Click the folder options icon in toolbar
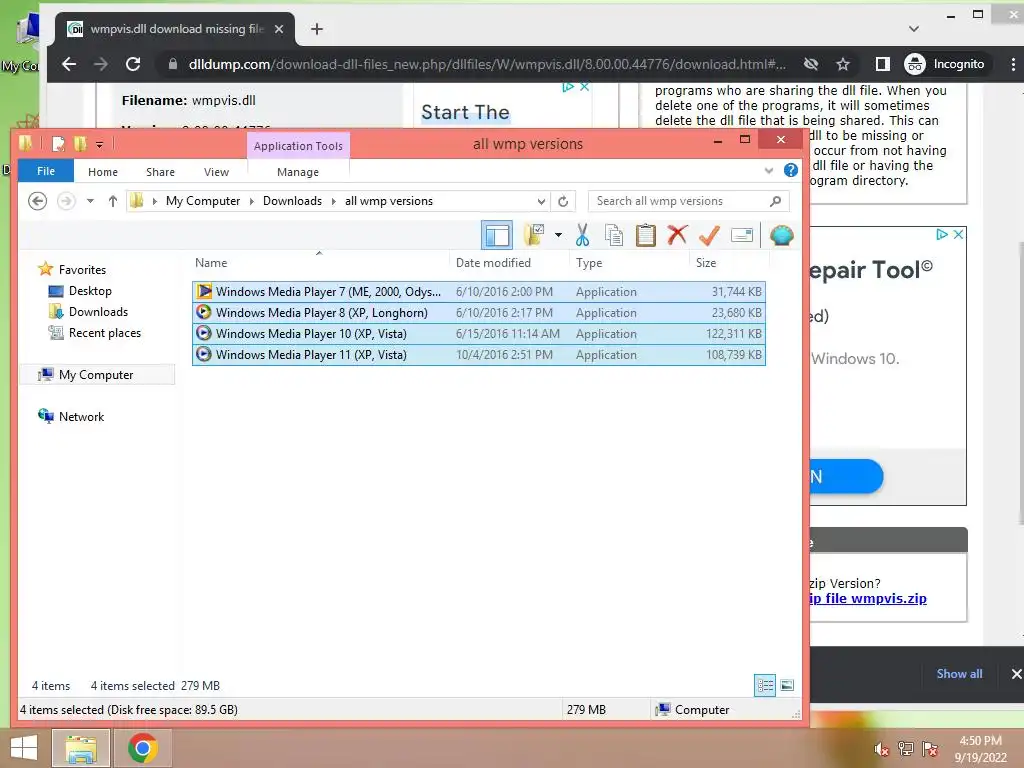This screenshot has width=1024, height=768. (534, 235)
